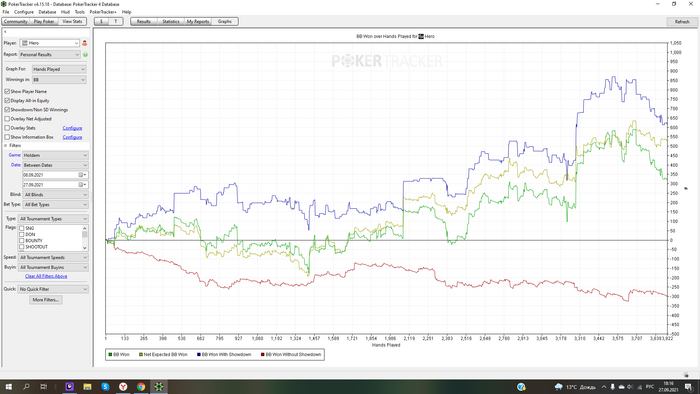
Task: Click the Refresh button
Action: (x=681, y=21)
